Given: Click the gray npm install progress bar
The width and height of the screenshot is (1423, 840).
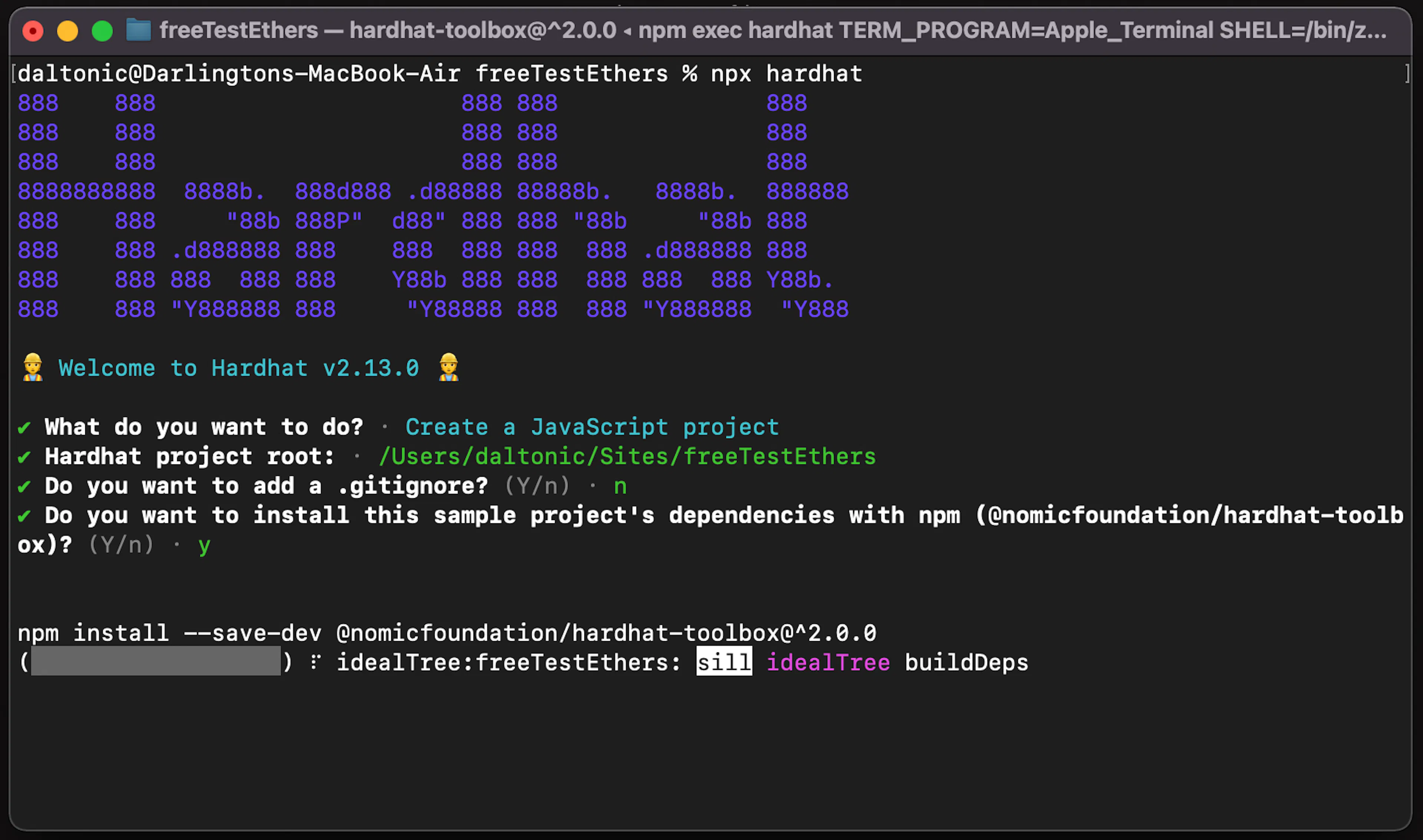Looking at the screenshot, I should pyautogui.click(x=156, y=661).
